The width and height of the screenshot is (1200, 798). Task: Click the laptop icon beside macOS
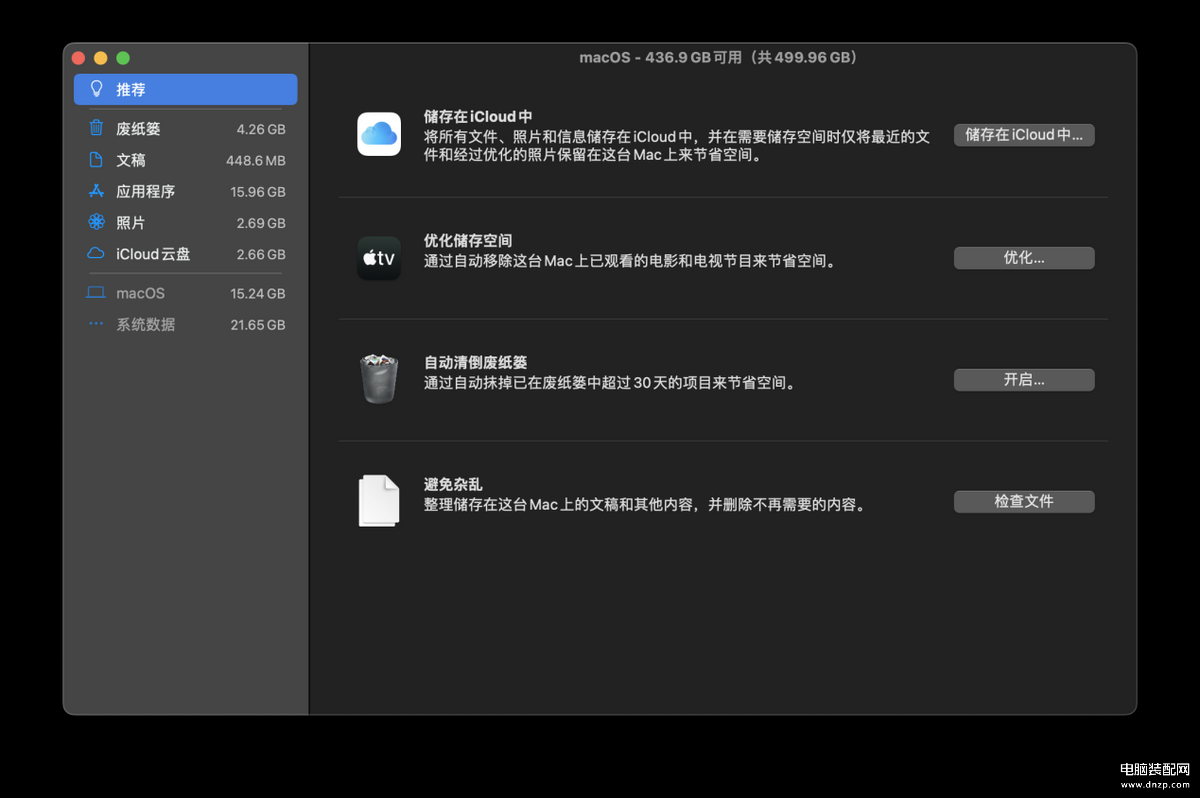96,293
